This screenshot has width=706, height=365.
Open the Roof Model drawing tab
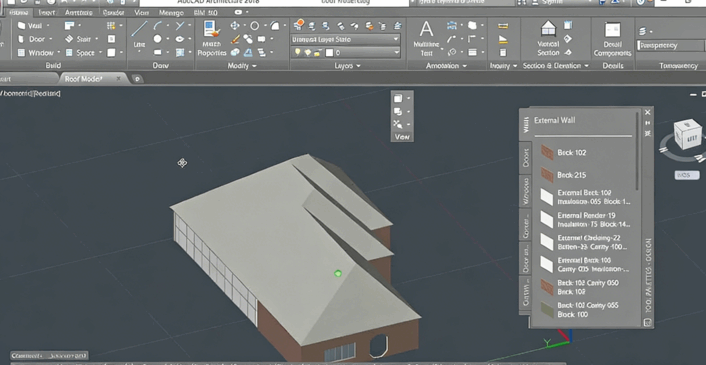point(84,79)
